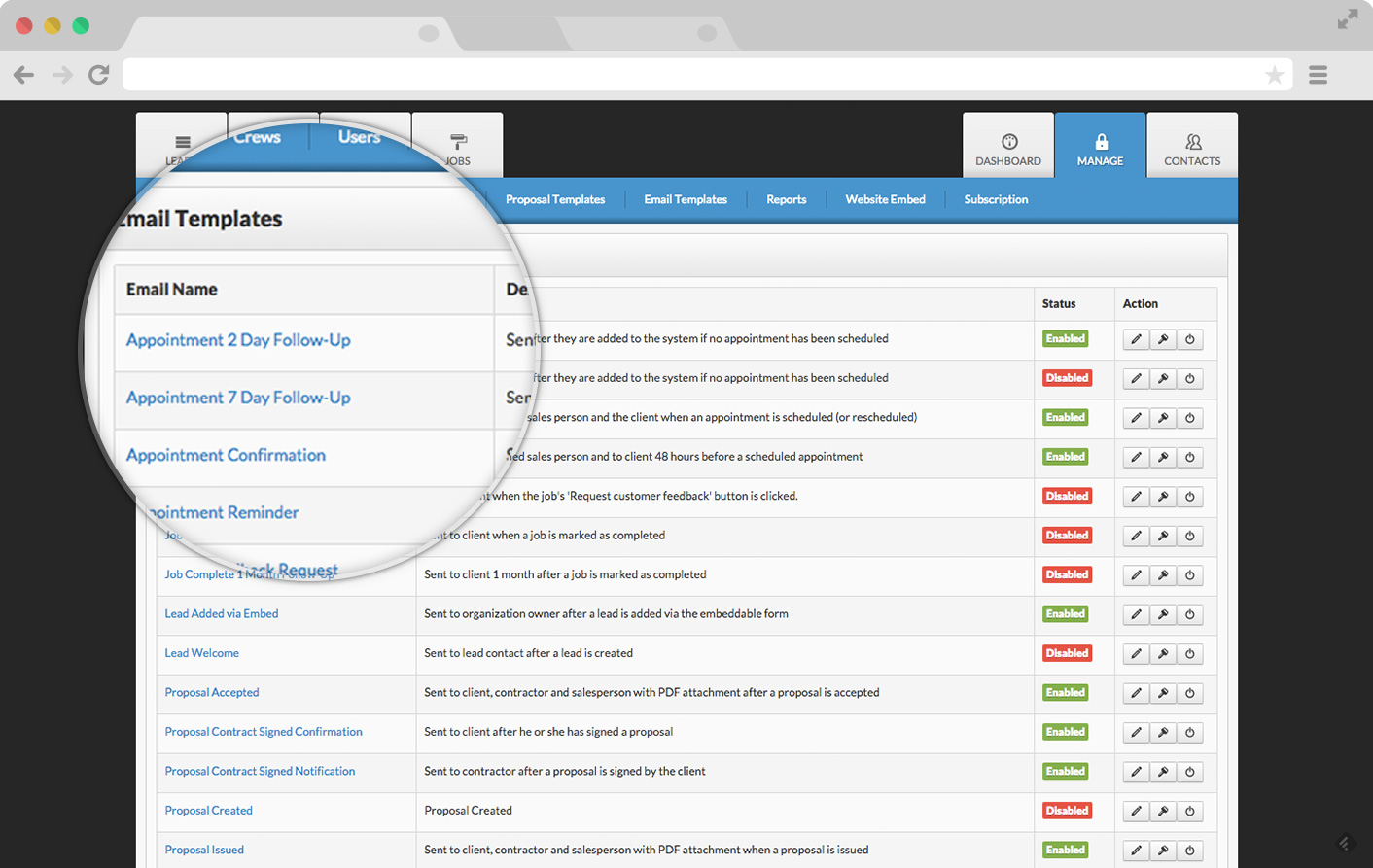This screenshot has width=1373, height=868.
Task: Toggle power button for Lead Welcome
Action: coord(1190,654)
